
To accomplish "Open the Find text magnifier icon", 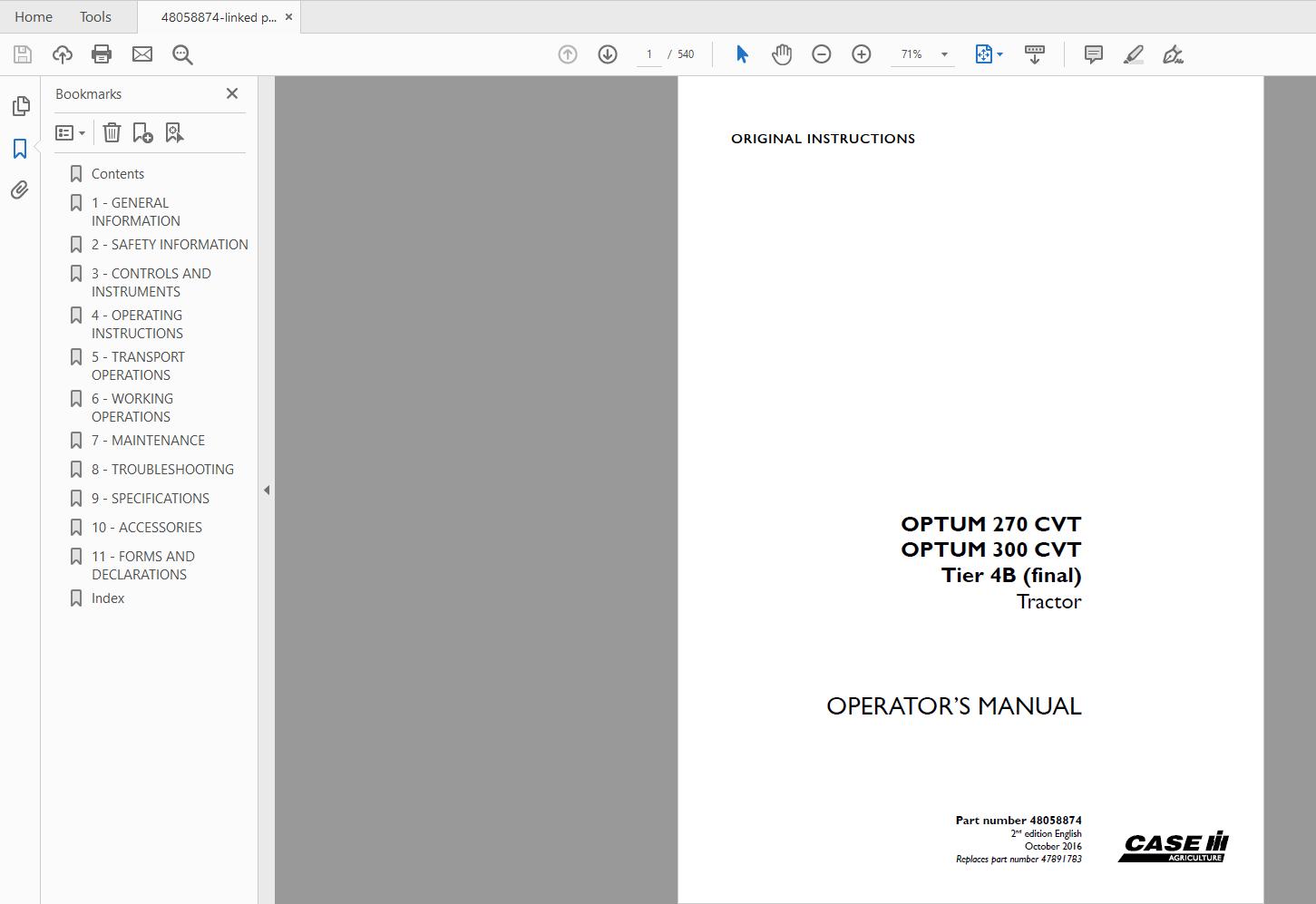I will click(x=182, y=54).
